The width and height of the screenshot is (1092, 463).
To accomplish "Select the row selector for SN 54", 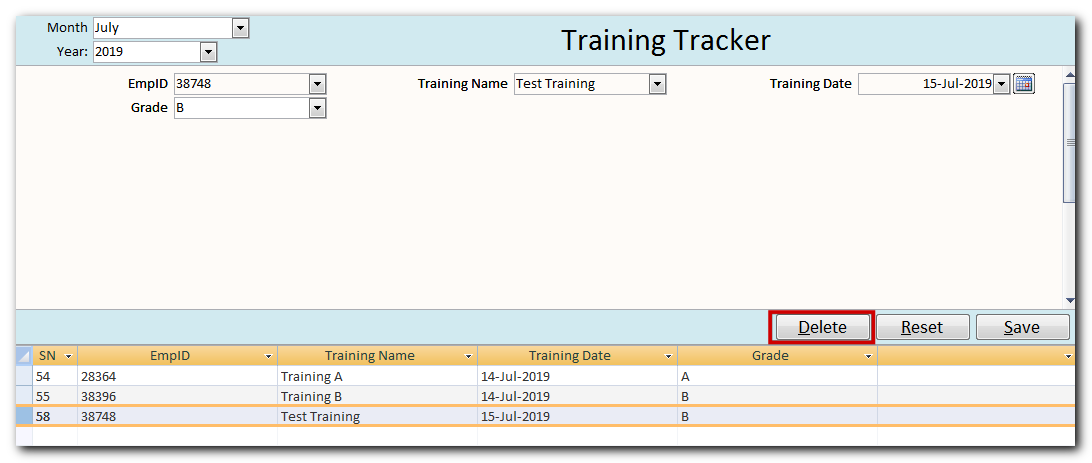I will [24, 377].
